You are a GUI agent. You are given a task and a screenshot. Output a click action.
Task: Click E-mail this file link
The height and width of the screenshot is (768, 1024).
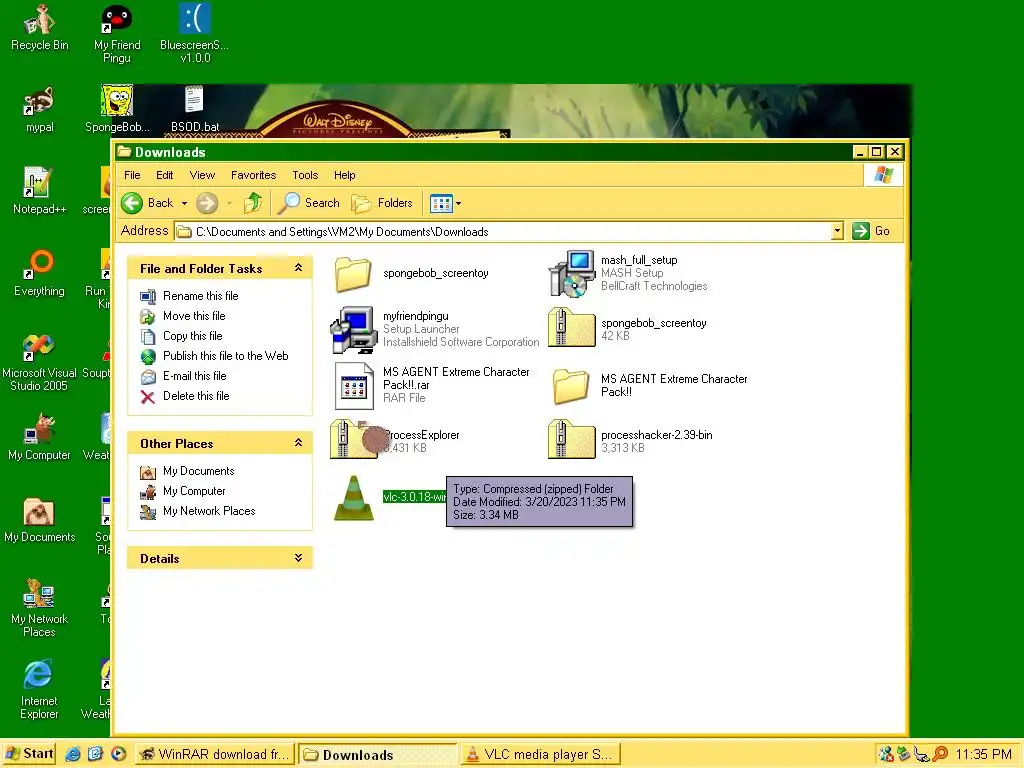pos(195,376)
